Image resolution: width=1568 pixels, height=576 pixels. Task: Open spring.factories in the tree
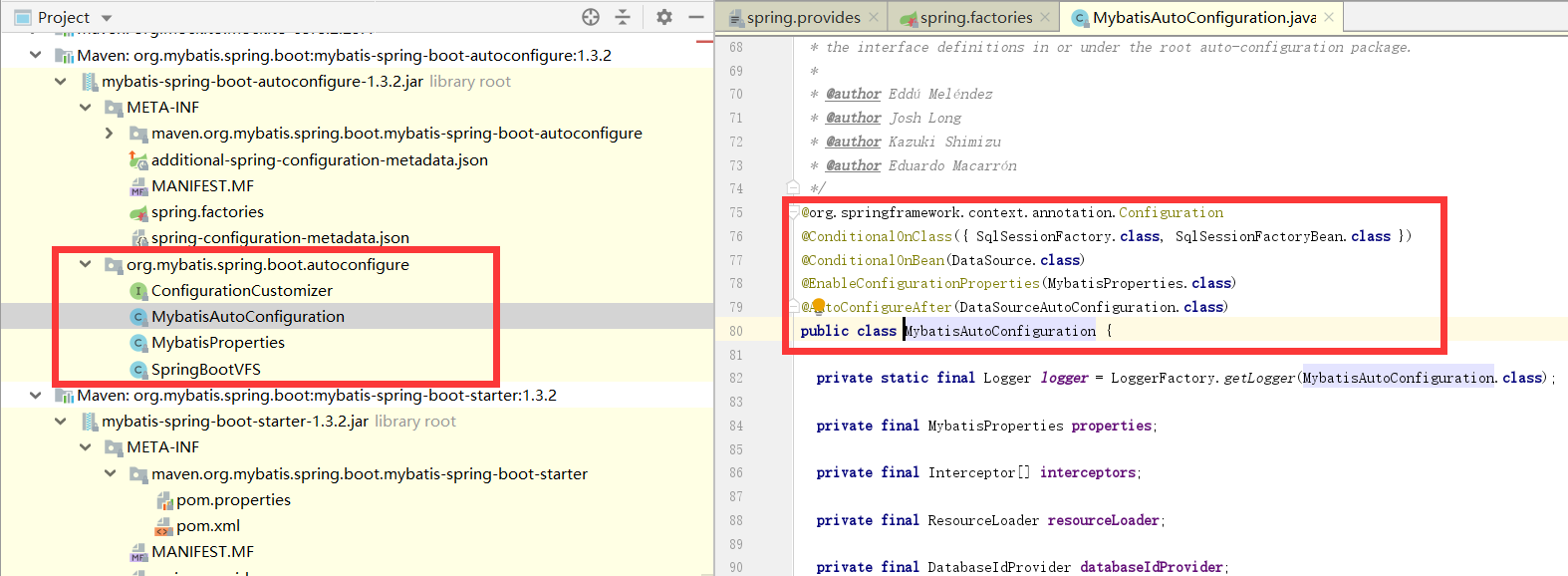pyautogui.click(x=207, y=211)
